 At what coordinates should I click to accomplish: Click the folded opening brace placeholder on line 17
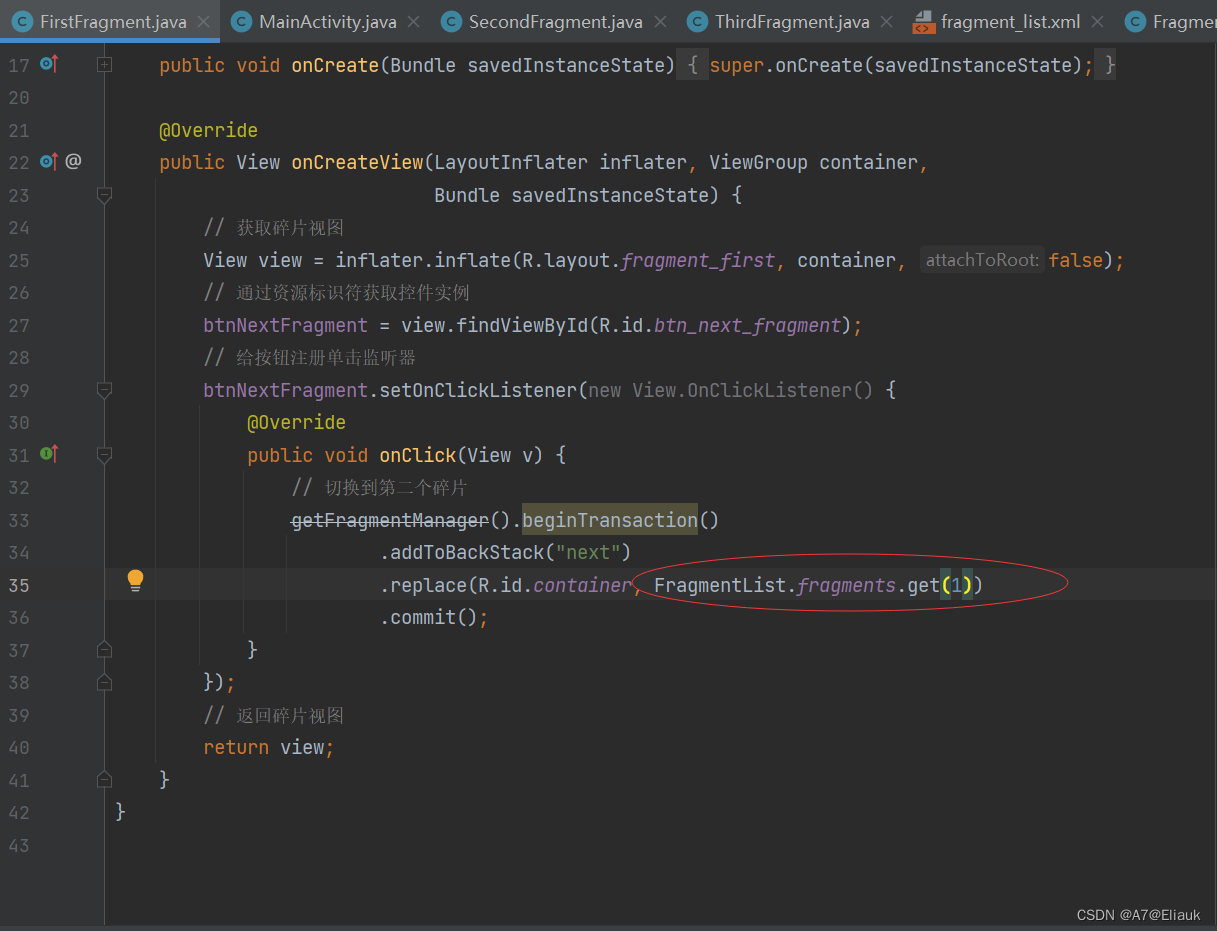(x=693, y=65)
